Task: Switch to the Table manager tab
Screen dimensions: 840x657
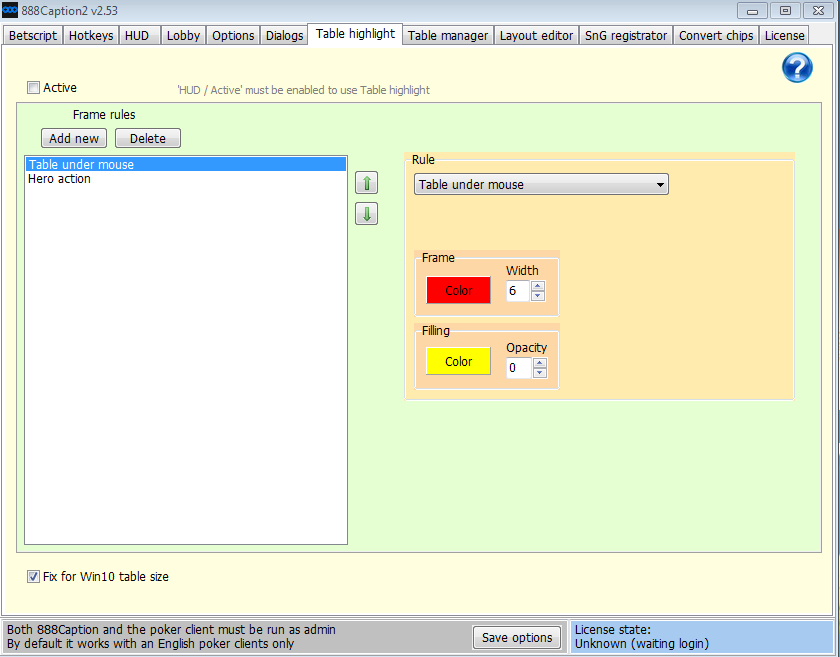Action: coord(447,35)
